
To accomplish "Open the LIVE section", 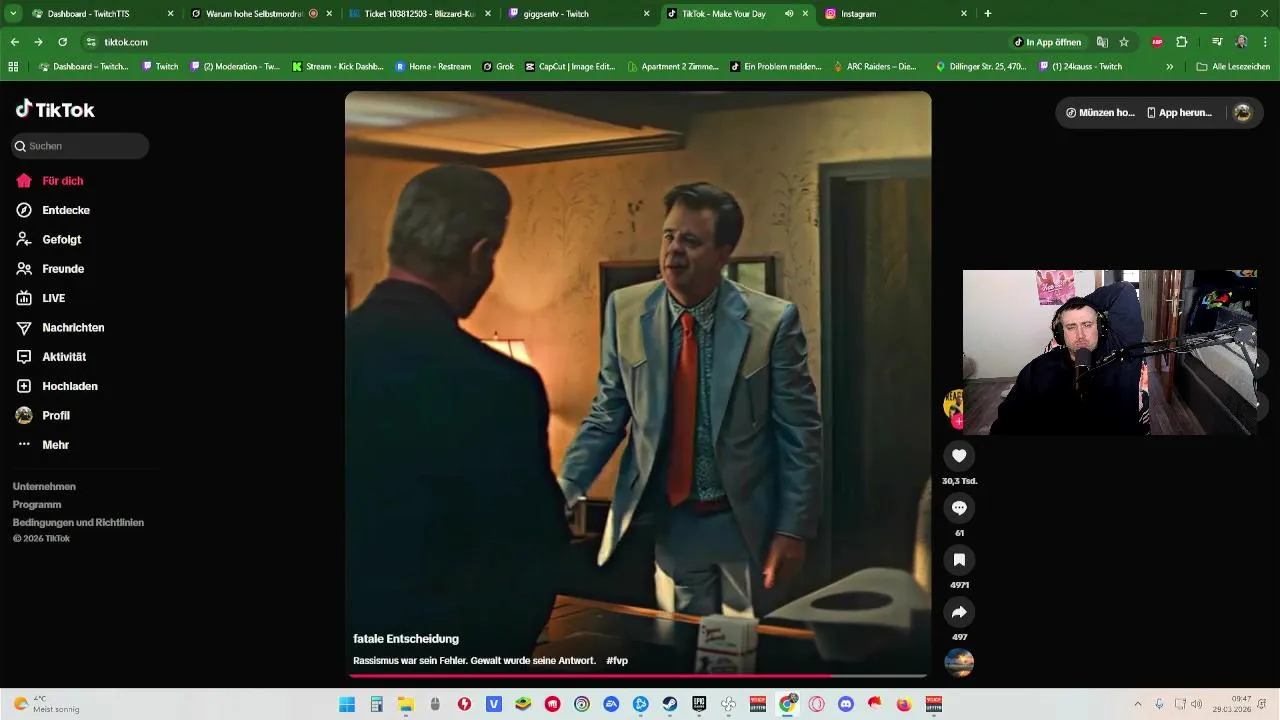I will click(x=41, y=298).
